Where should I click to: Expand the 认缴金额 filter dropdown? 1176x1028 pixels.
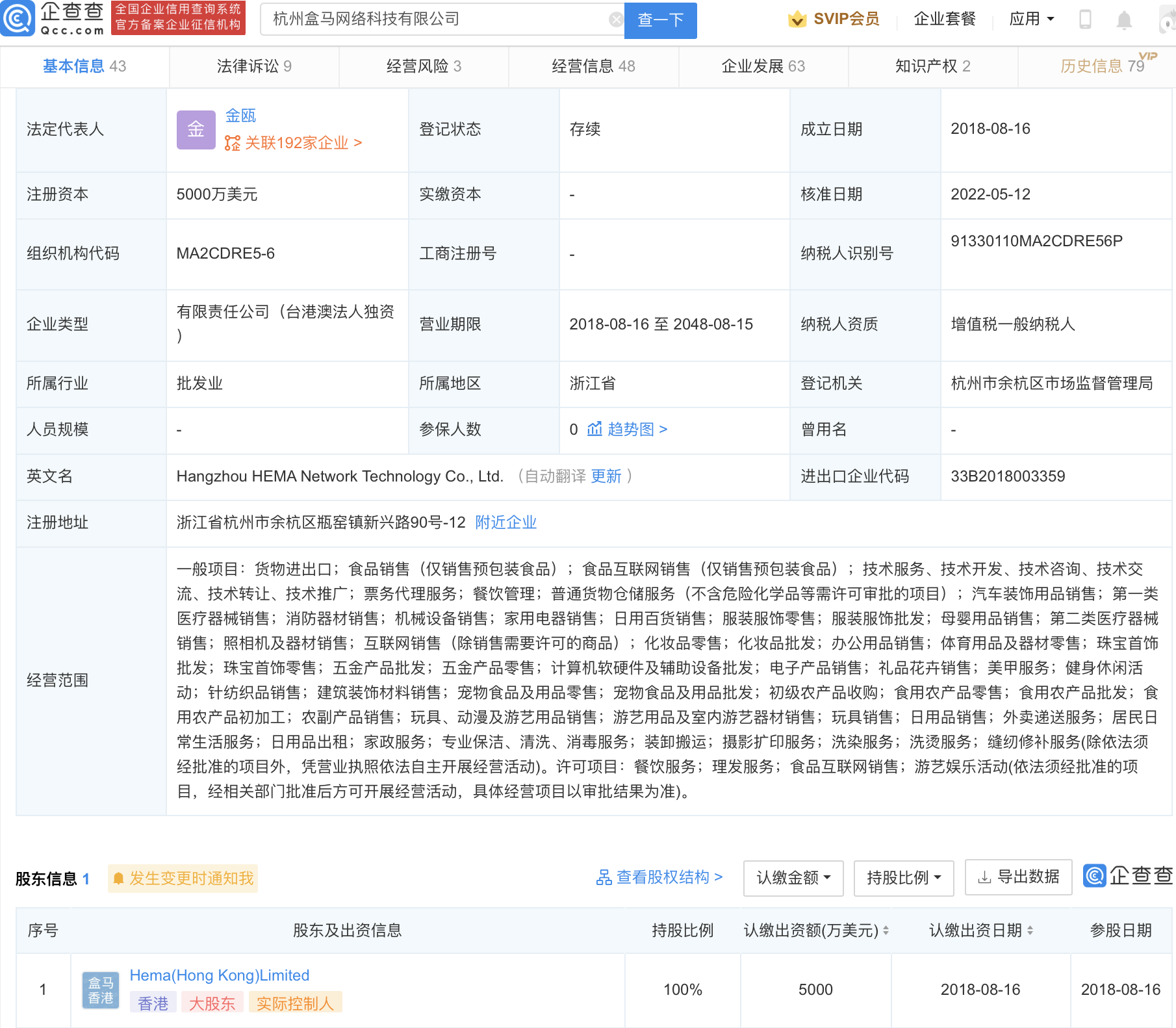click(x=793, y=878)
